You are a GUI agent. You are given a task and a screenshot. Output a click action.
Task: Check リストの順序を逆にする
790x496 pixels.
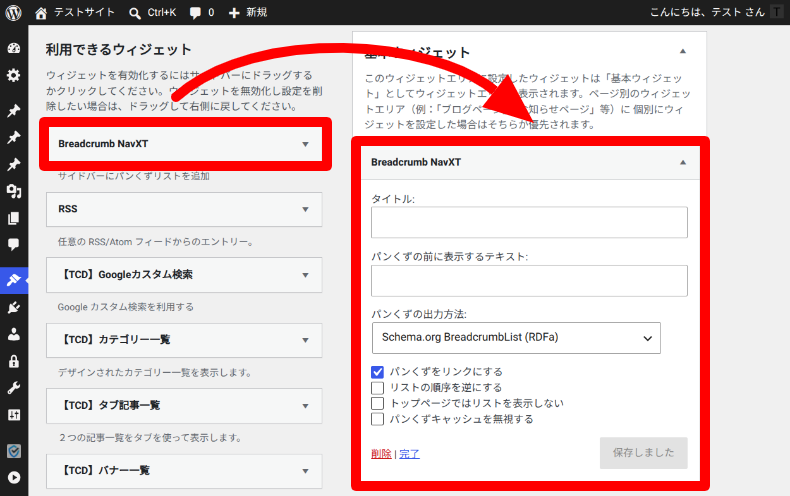pos(377,388)
